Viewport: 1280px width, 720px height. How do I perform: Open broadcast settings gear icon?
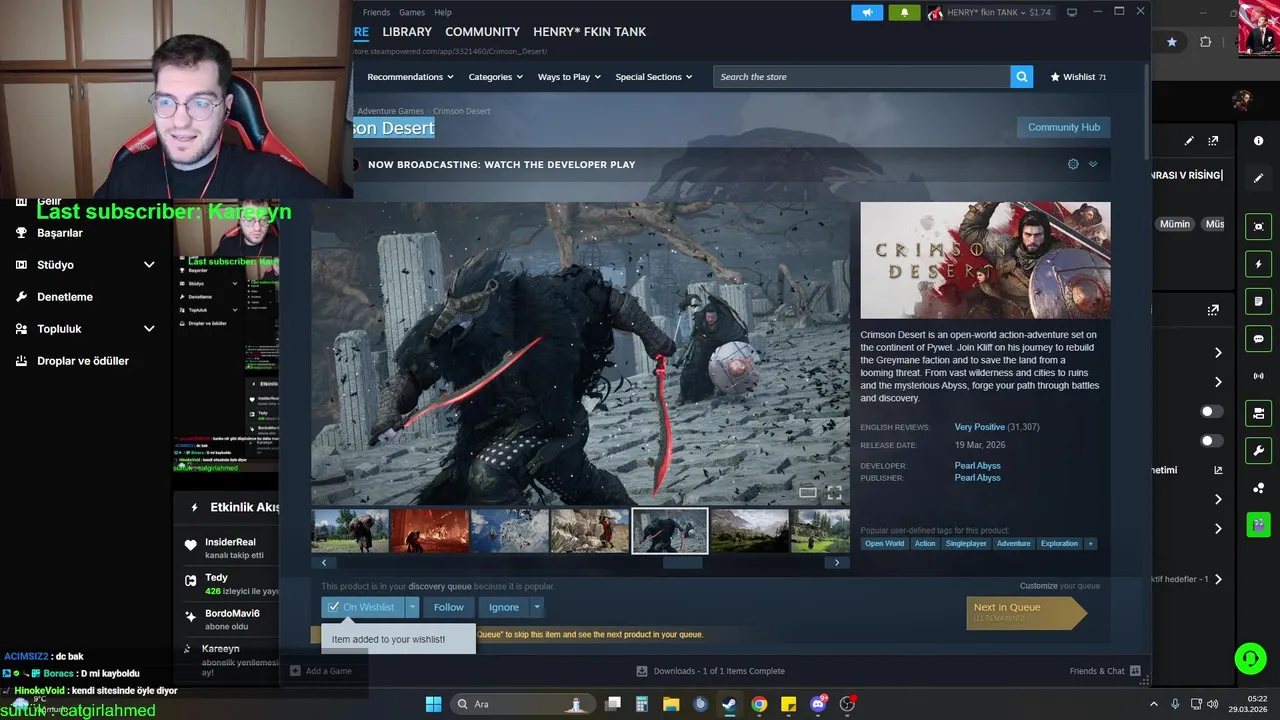(1073, 164)
